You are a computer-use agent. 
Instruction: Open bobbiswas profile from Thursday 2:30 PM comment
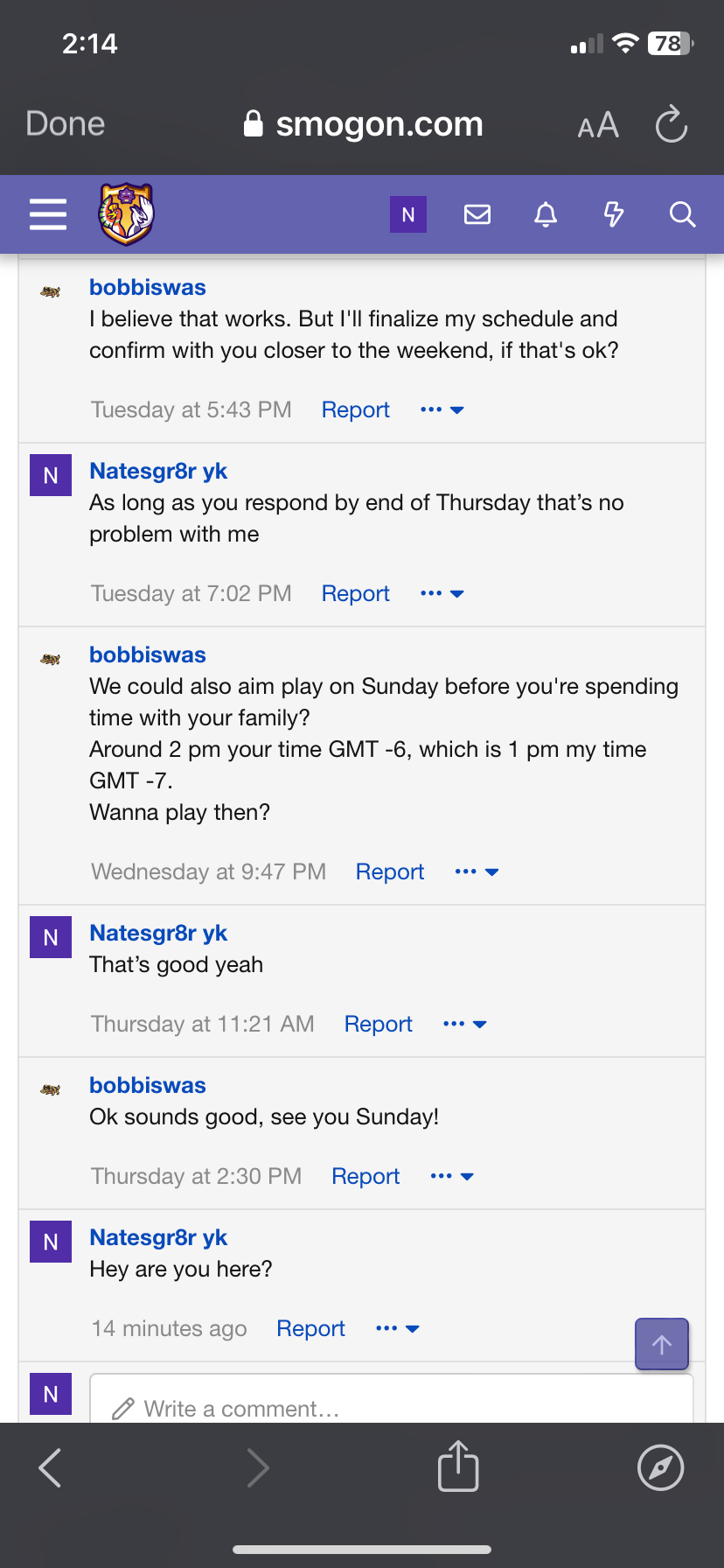(x=148, y=1085)
